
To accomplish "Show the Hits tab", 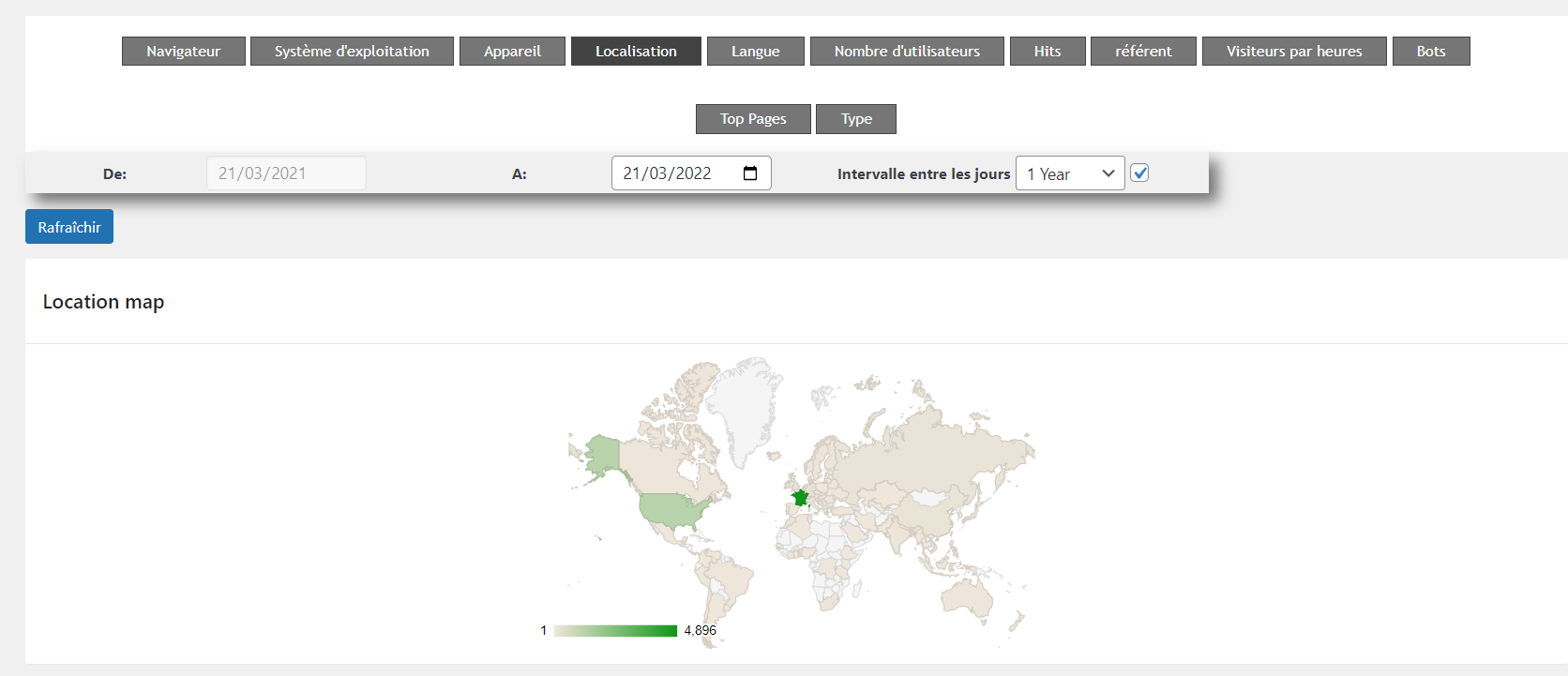I will tap(1048, 52).
